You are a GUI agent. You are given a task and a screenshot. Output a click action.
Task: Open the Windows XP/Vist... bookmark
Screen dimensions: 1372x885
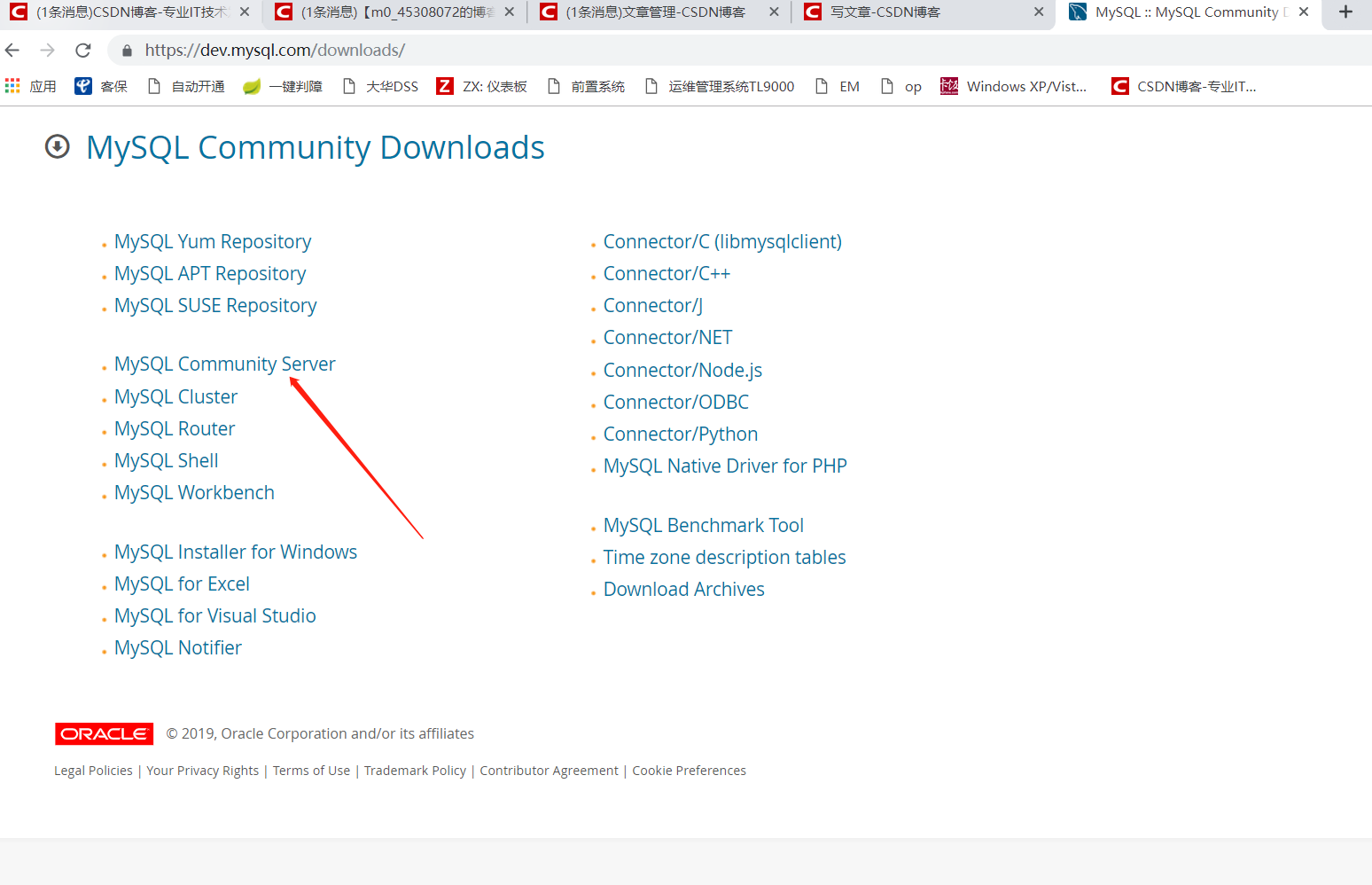(1014, 86)
